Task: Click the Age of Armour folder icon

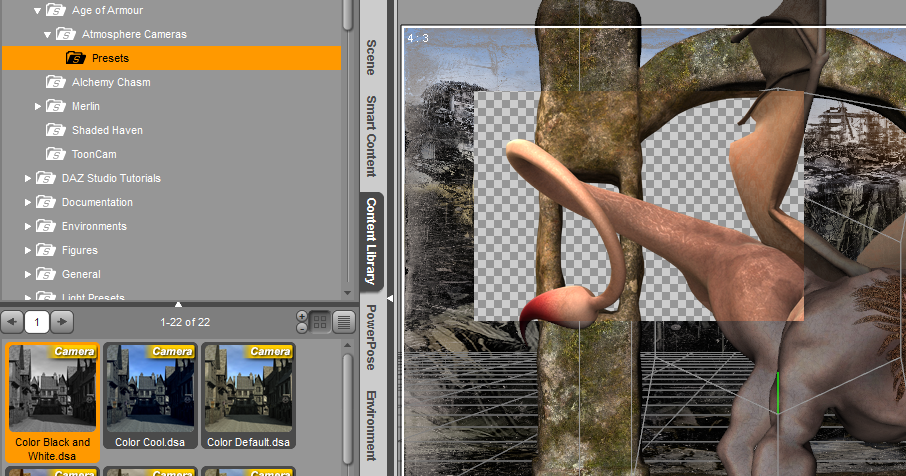Action: [55, 10]
